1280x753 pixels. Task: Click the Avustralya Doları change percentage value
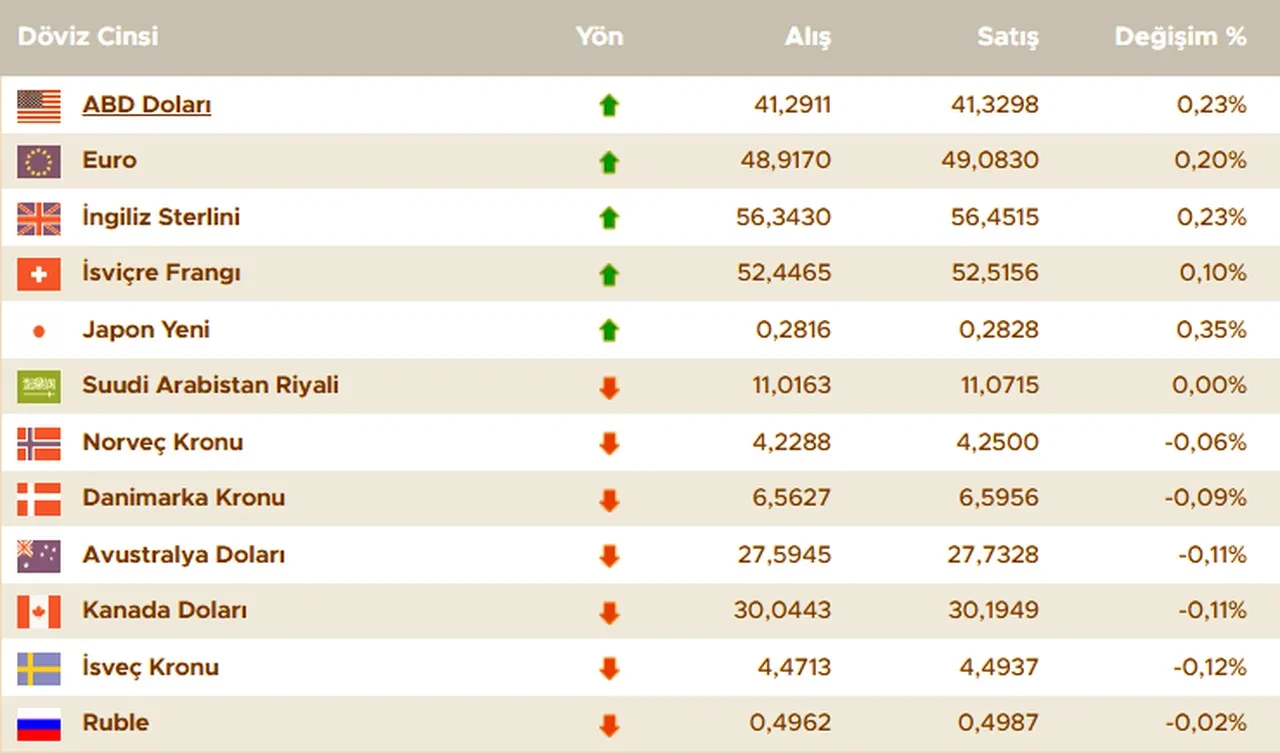pyautogui.click(x=1212, y=554)
